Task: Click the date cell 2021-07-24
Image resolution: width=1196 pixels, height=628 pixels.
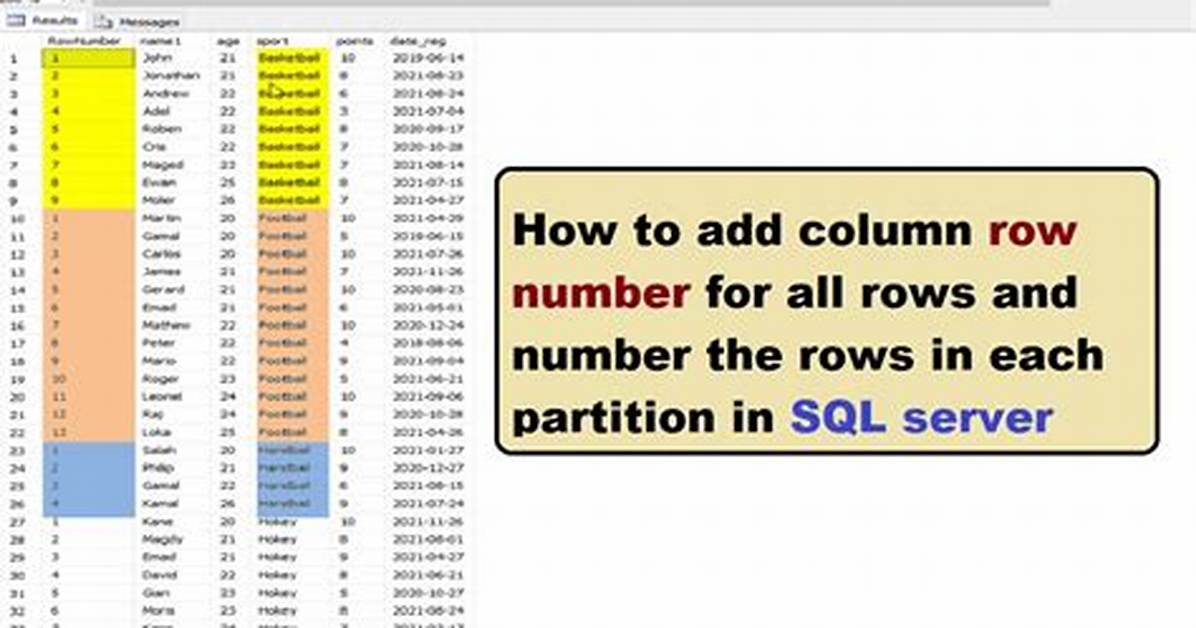Action: point(428,504)
